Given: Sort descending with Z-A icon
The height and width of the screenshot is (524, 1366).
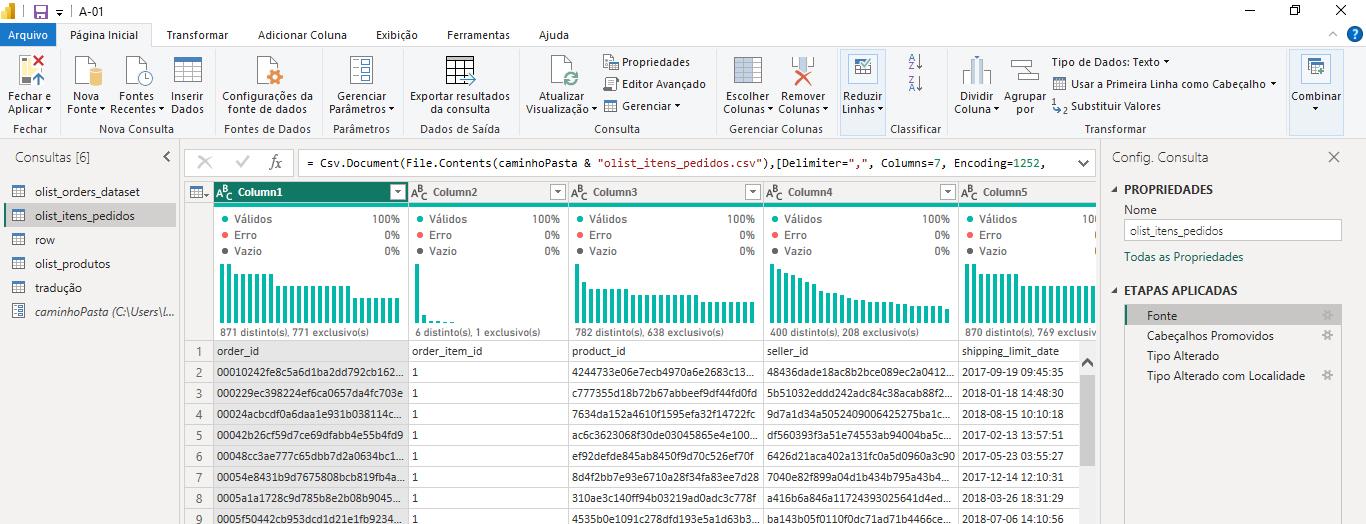Looking at the screenshot, I should (914, 84).
